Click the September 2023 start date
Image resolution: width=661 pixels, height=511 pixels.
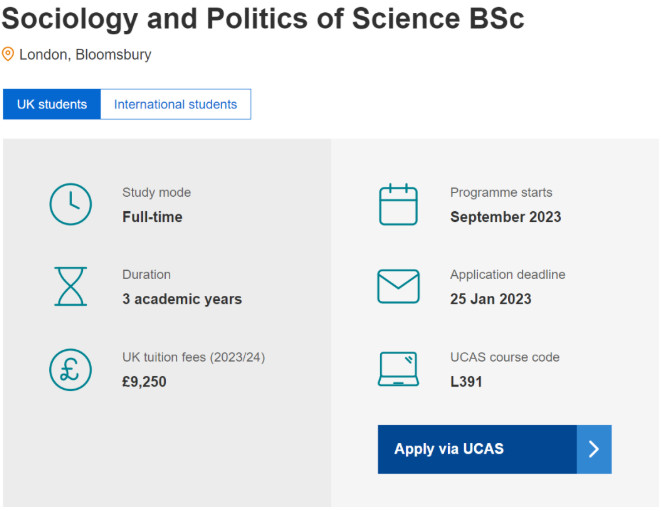(x=505, y=217)
